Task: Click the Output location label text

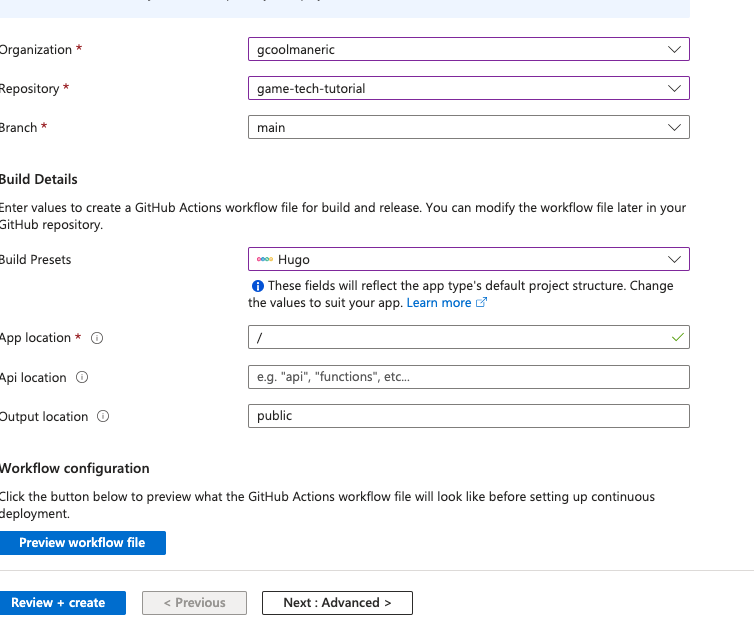Action: point(44,417)
